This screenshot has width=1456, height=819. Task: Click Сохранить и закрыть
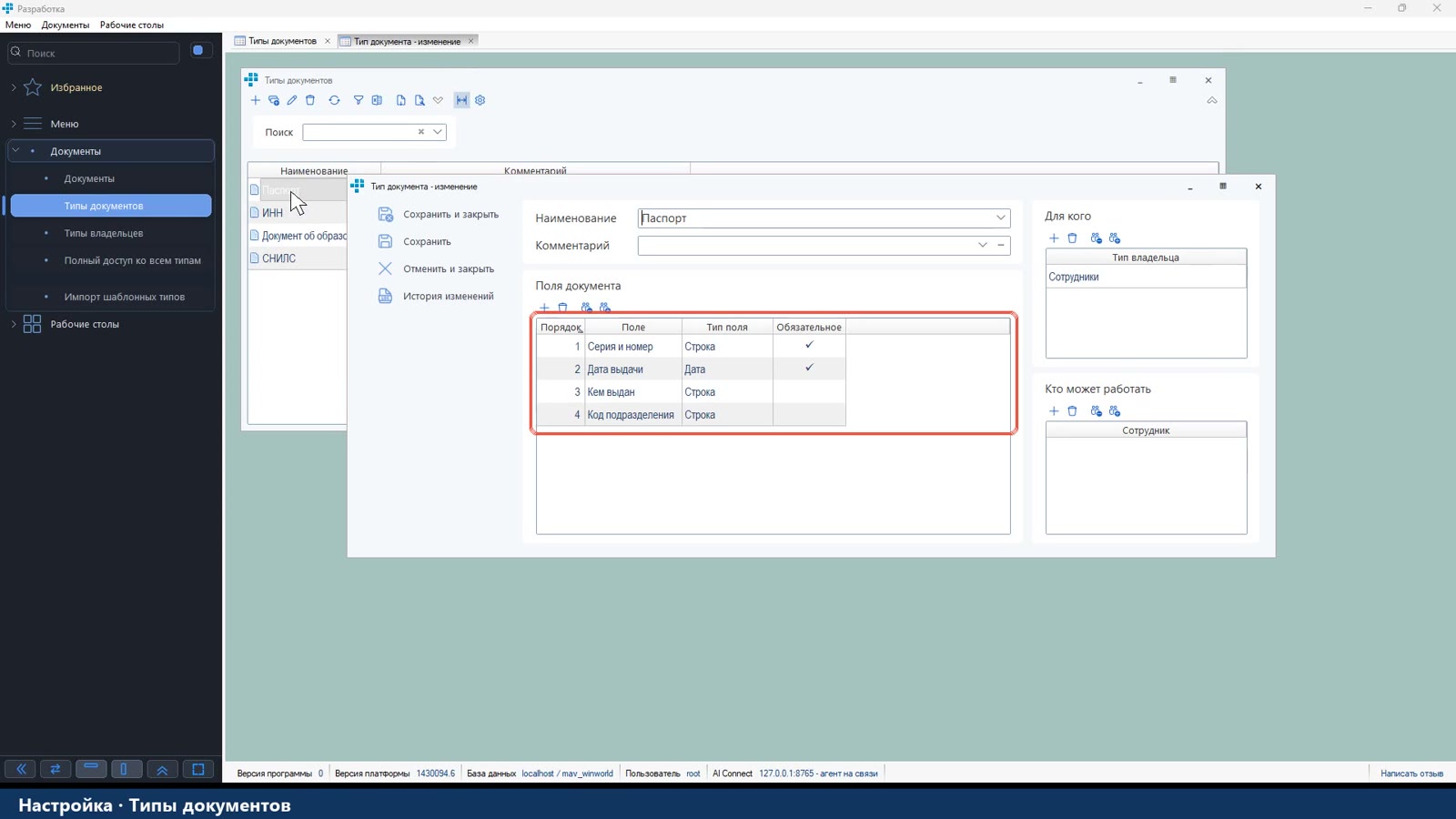[440, 214]
